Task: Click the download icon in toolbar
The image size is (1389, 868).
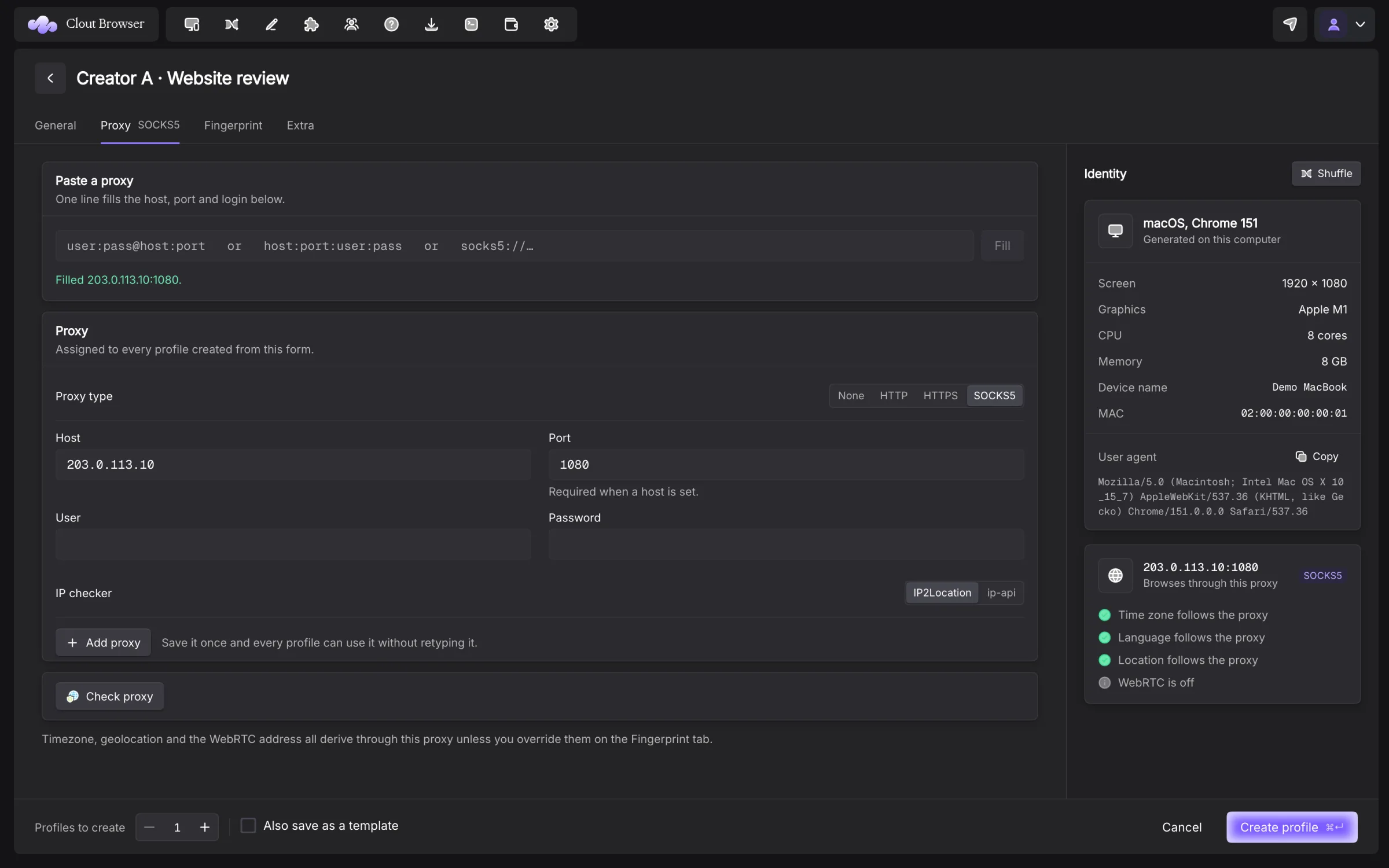Action: point(431,24)
